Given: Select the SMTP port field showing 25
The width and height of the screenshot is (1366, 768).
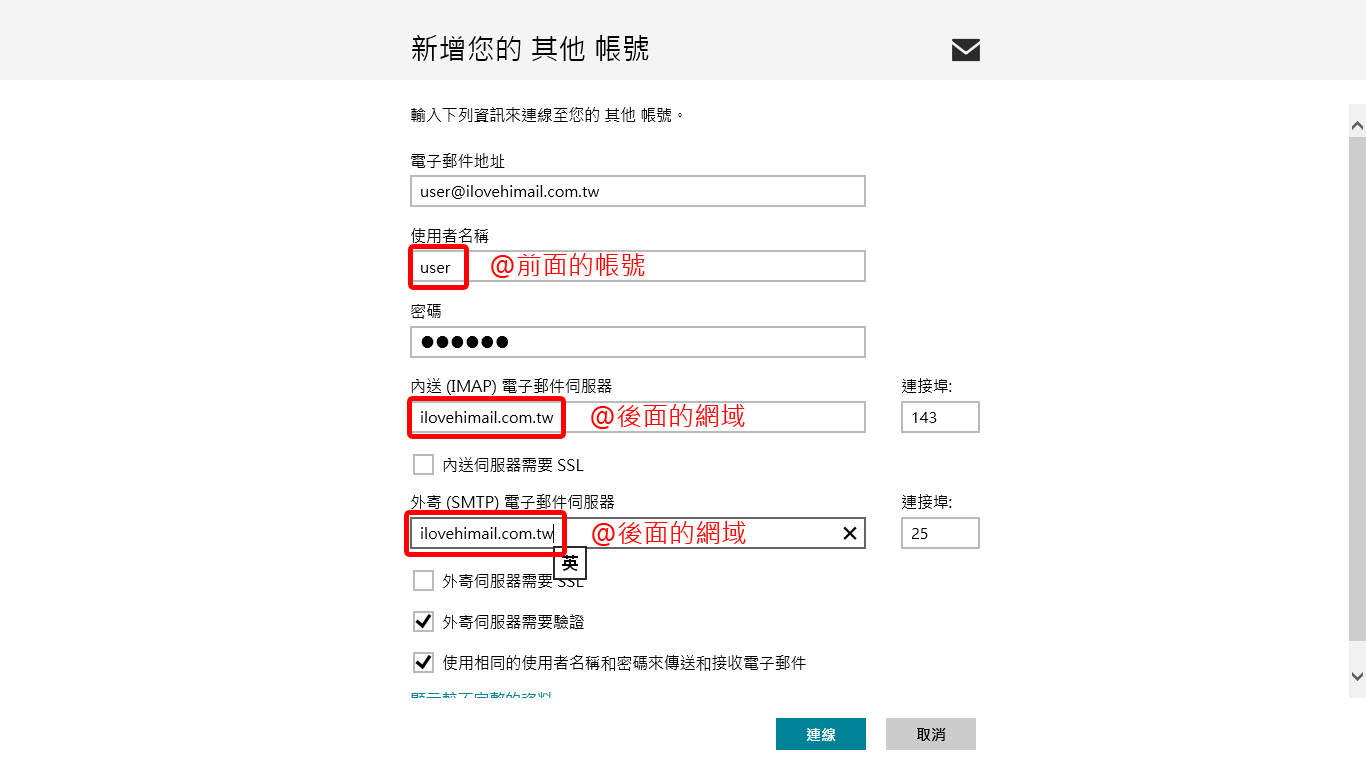Looking at the screenshot, I should click(x=940, y=533).
